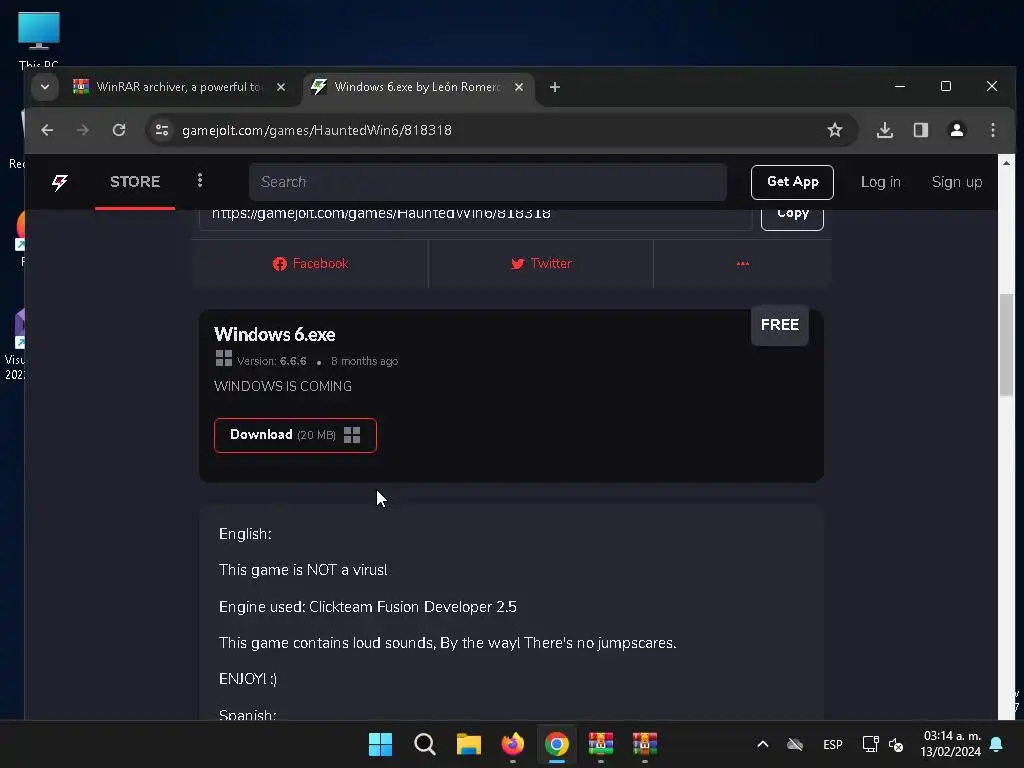The image size is (1024, 768).
Task: Open the clock and date panel
Action: 950,744
